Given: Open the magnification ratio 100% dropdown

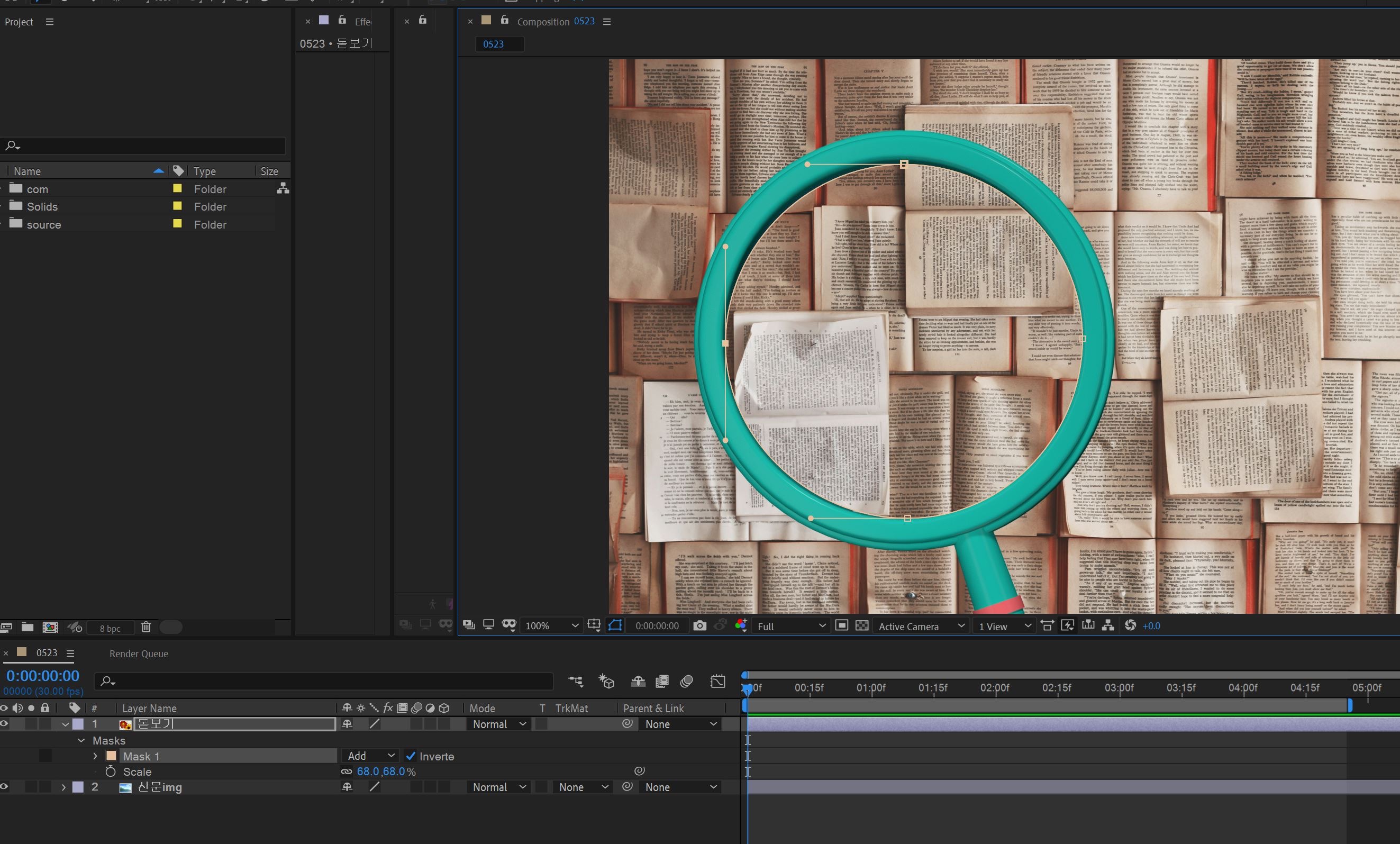Looking at the screenshot, I should pos(551,626).
